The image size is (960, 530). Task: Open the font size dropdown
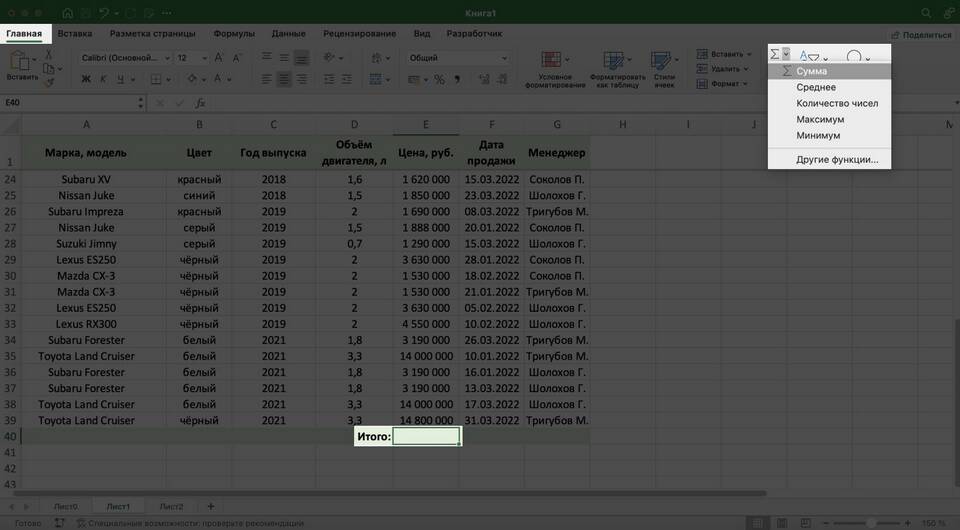191,58
